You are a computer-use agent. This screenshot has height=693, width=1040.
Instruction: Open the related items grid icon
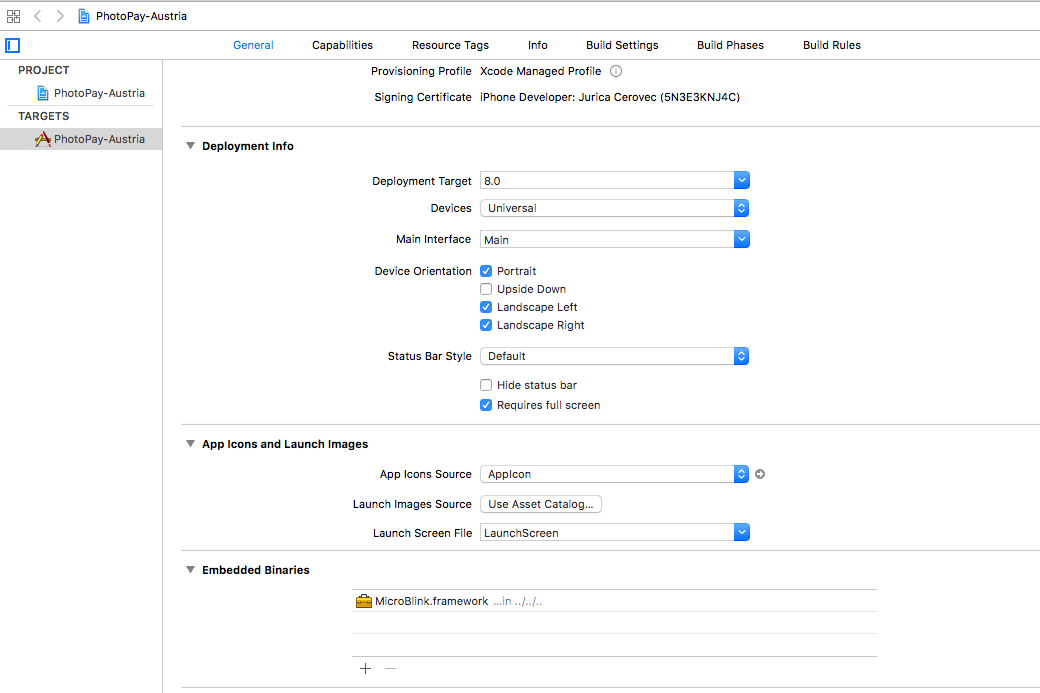(x=13, y=16)
